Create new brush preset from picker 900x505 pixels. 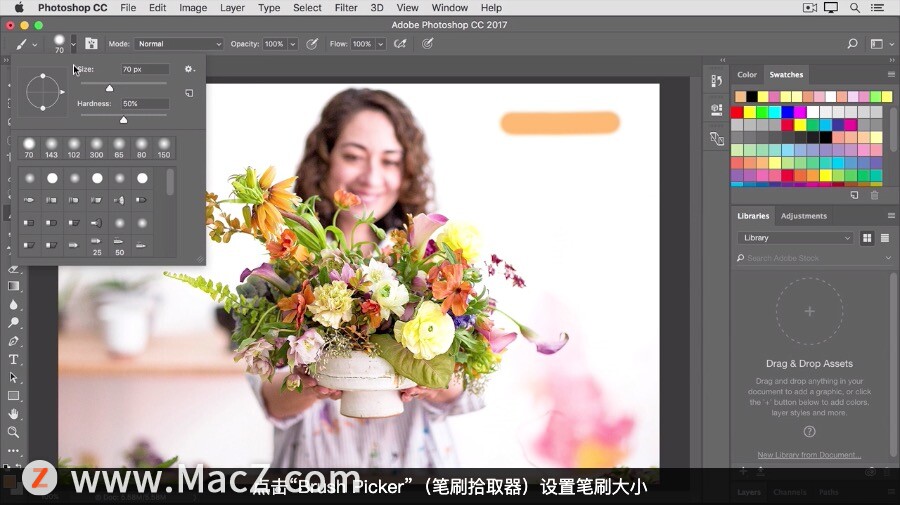189,93
